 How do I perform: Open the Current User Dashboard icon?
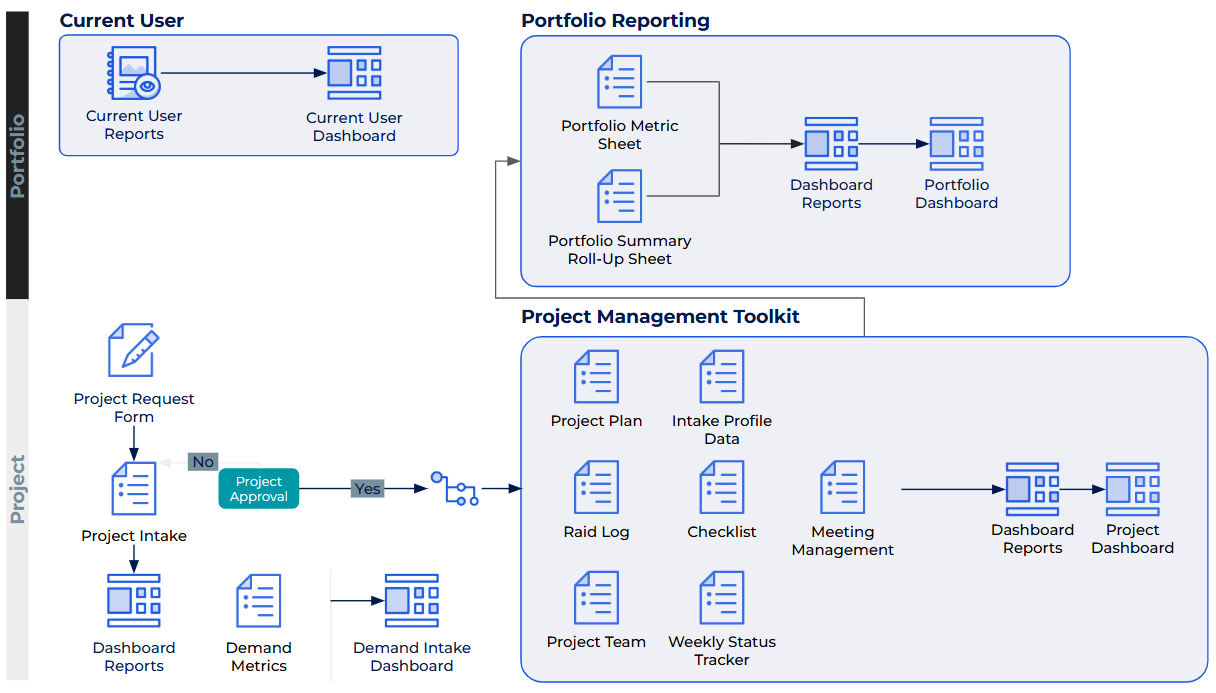tap(354, 71)
